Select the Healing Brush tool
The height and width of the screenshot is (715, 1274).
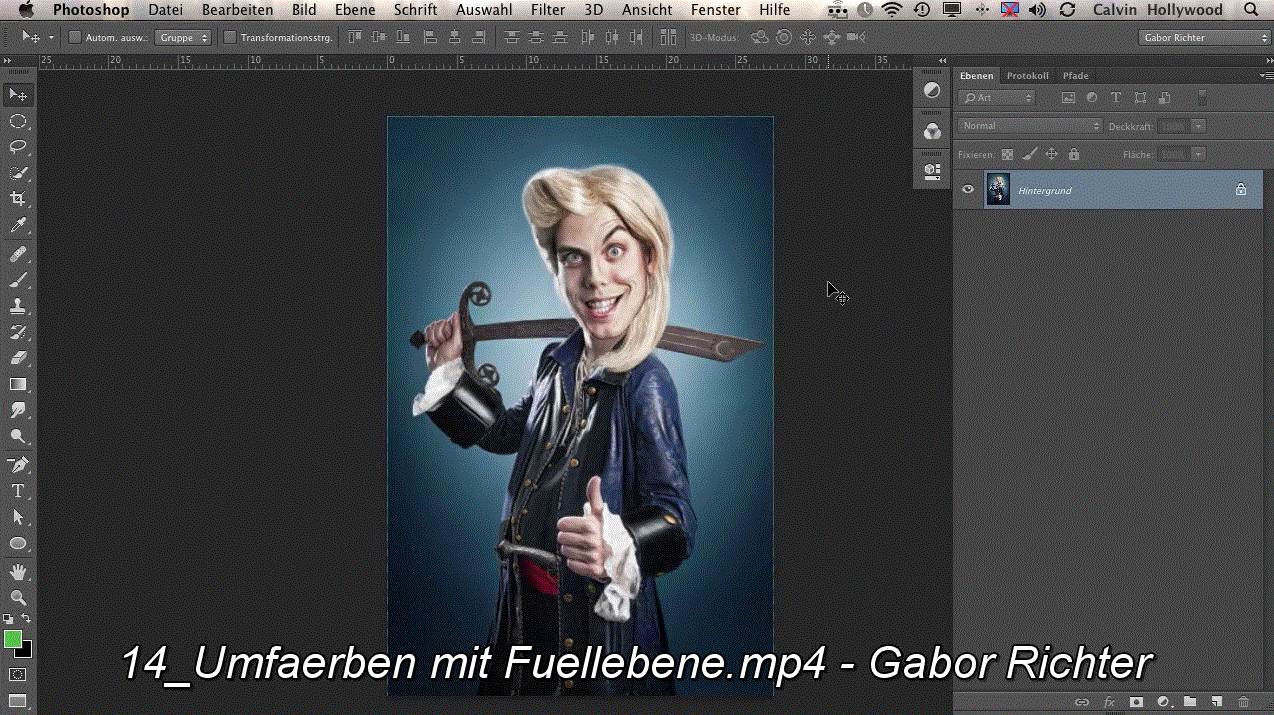pyautogui.click(x=18, y=255)
